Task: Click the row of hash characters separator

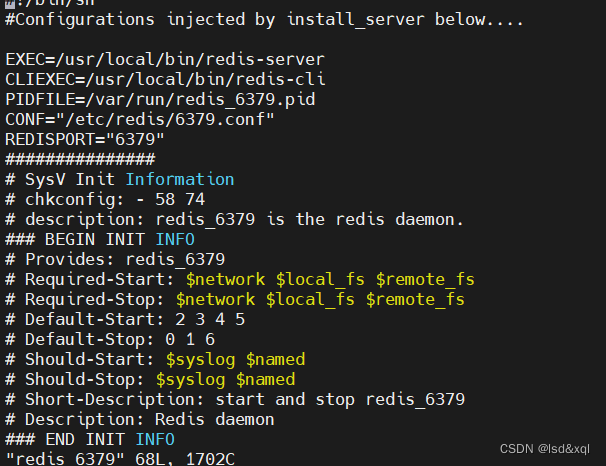Action: 80,159
